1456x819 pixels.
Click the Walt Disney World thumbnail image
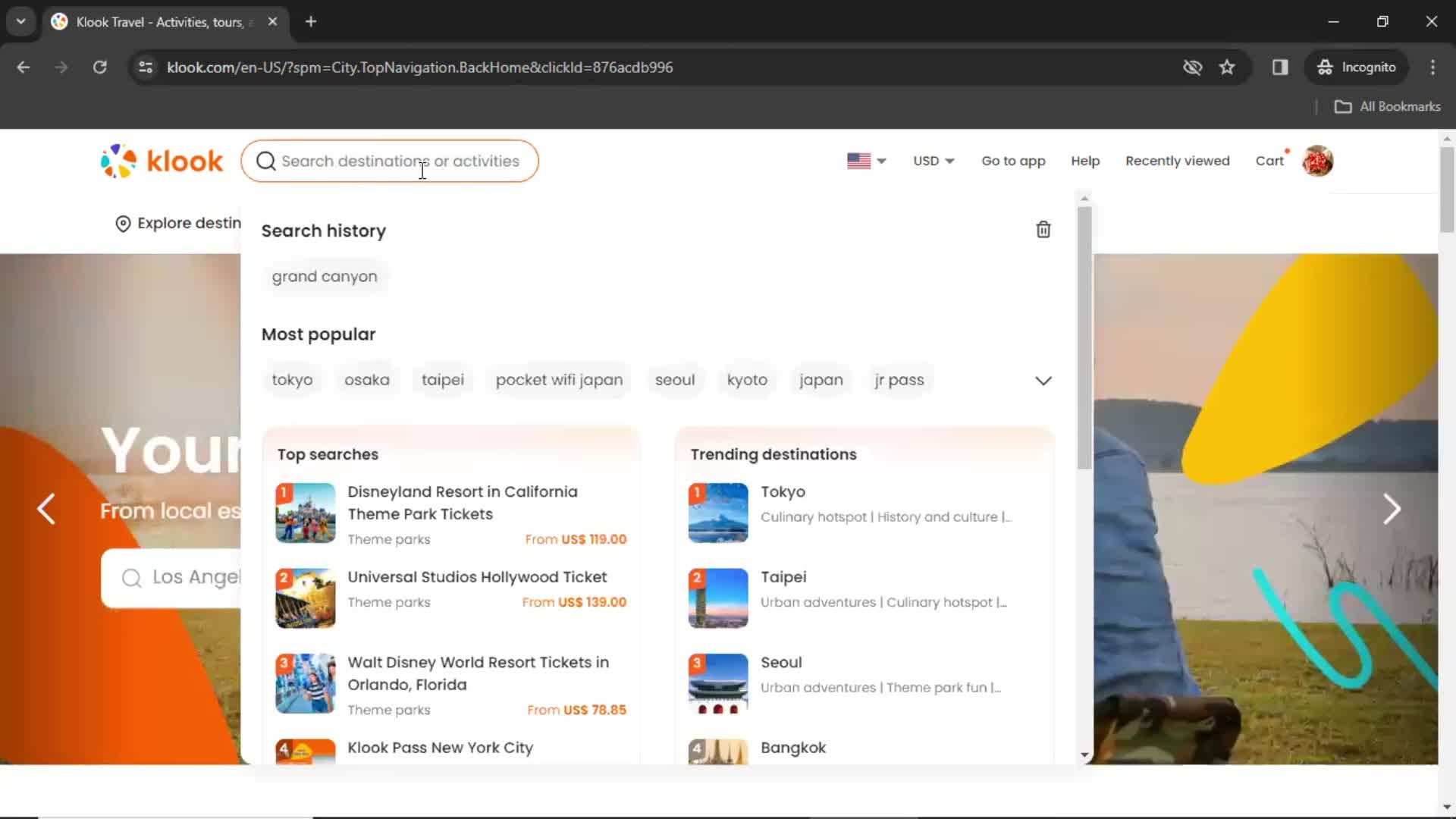point(306,684)
